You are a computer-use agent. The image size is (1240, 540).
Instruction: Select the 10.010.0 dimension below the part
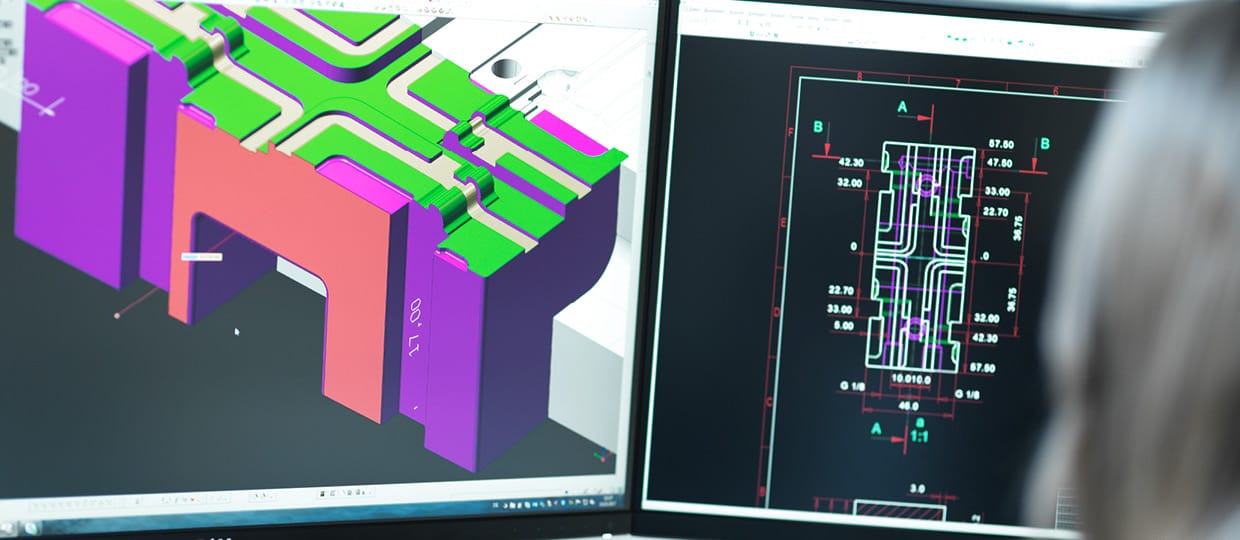pyautogui.click(x=912, y=380)
